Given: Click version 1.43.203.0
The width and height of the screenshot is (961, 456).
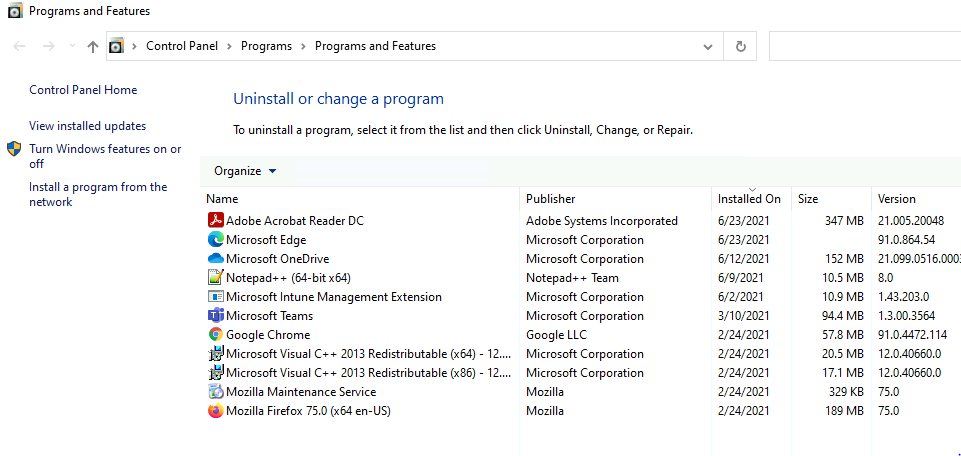Looking at the screenshot, I should pos(903,297).
